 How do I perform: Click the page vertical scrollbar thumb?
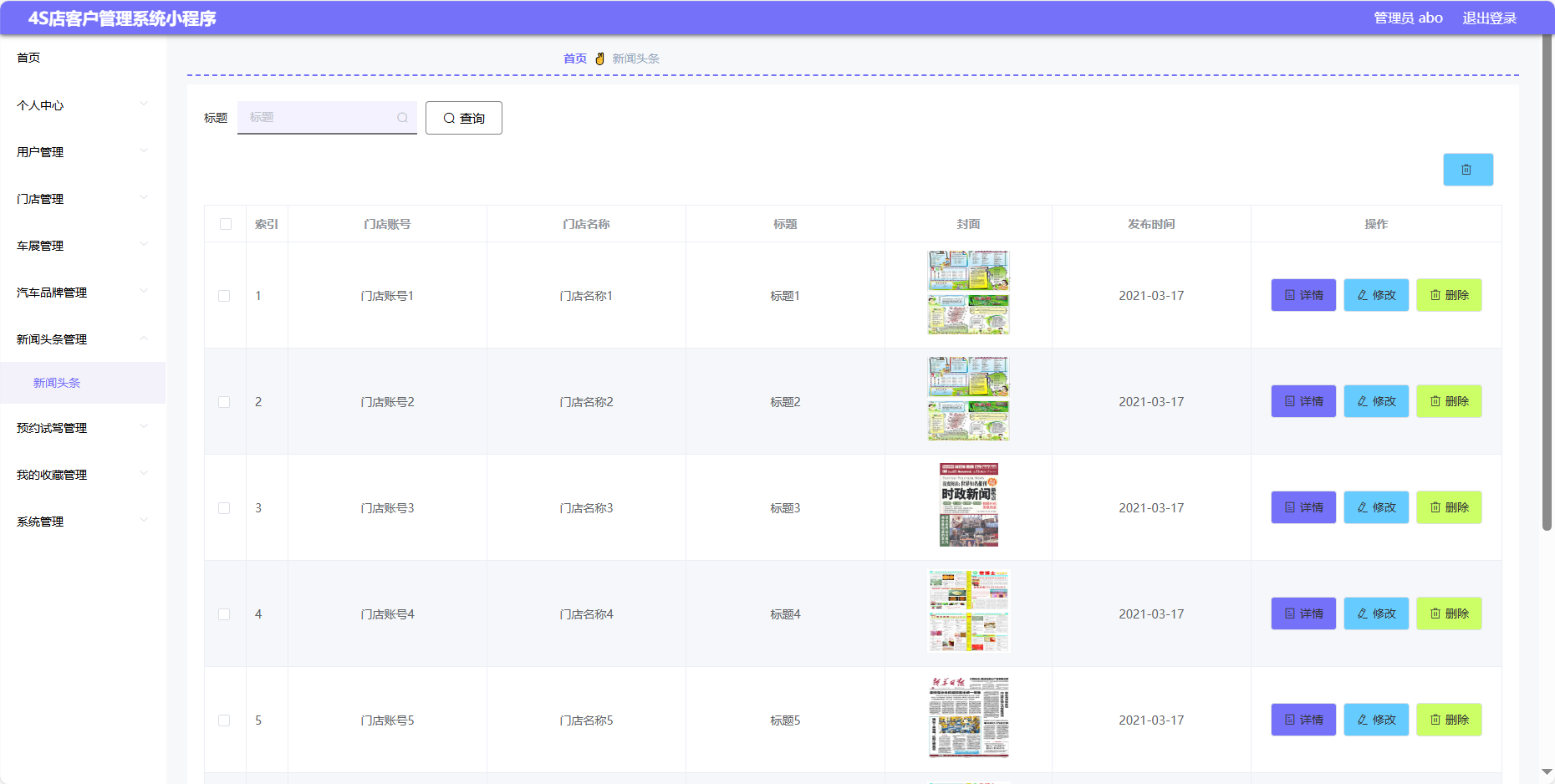(1547, 283)
